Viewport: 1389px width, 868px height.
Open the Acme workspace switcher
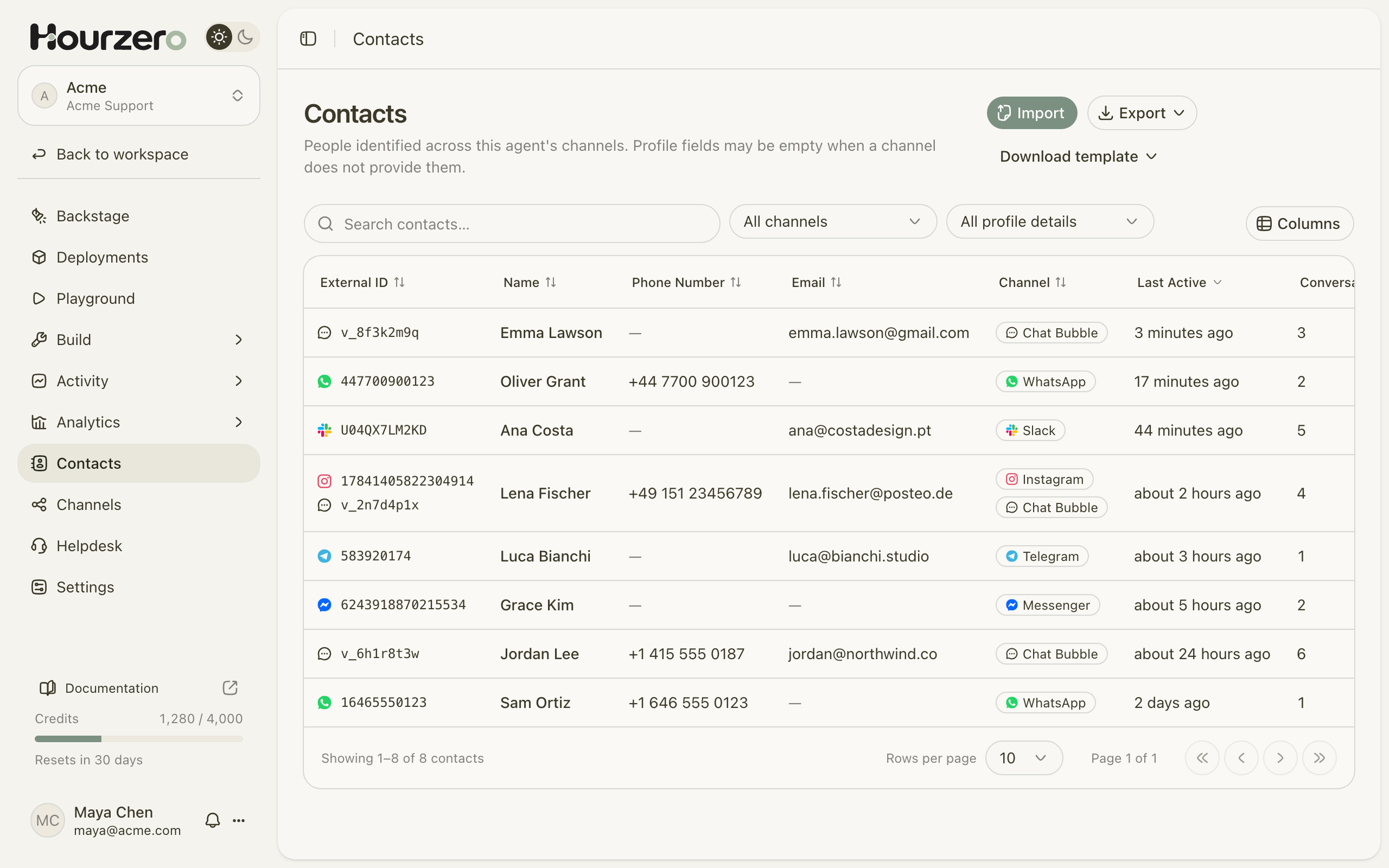[139, 95]
